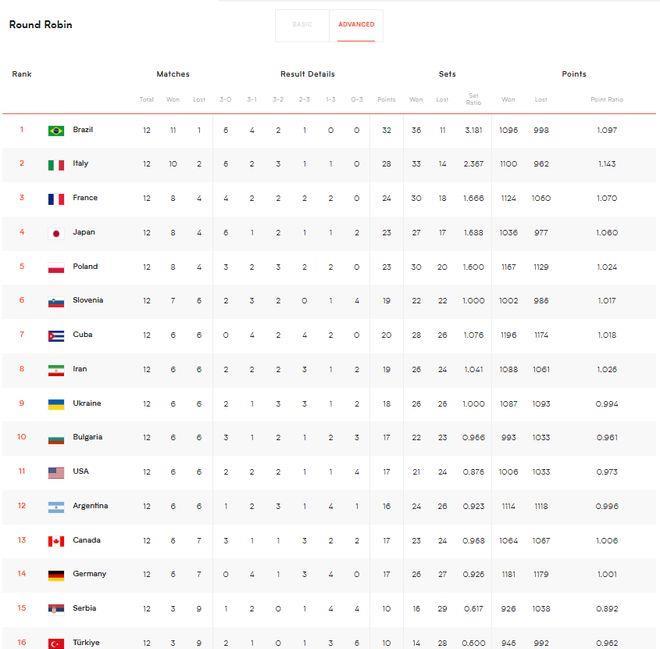Click the Set Ratio column header
This screenshot has height=649, width=660.
[x=474, y=99]
